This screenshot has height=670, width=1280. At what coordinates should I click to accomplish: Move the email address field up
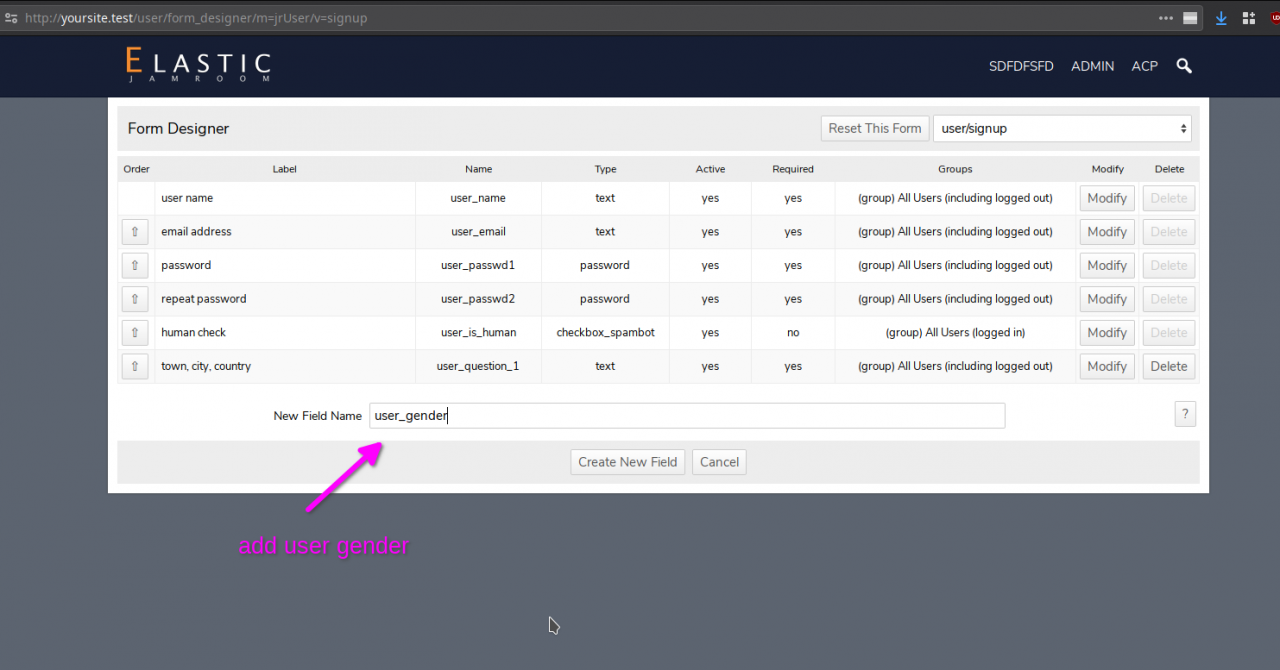point(135,232)
